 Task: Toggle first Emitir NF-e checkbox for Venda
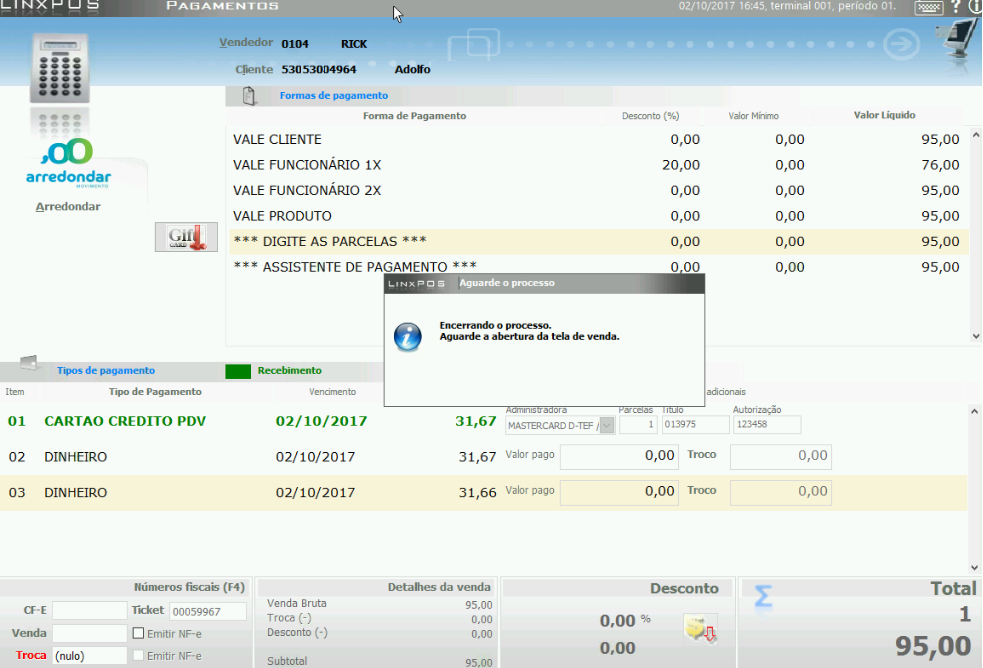click(x=139, y=633)
